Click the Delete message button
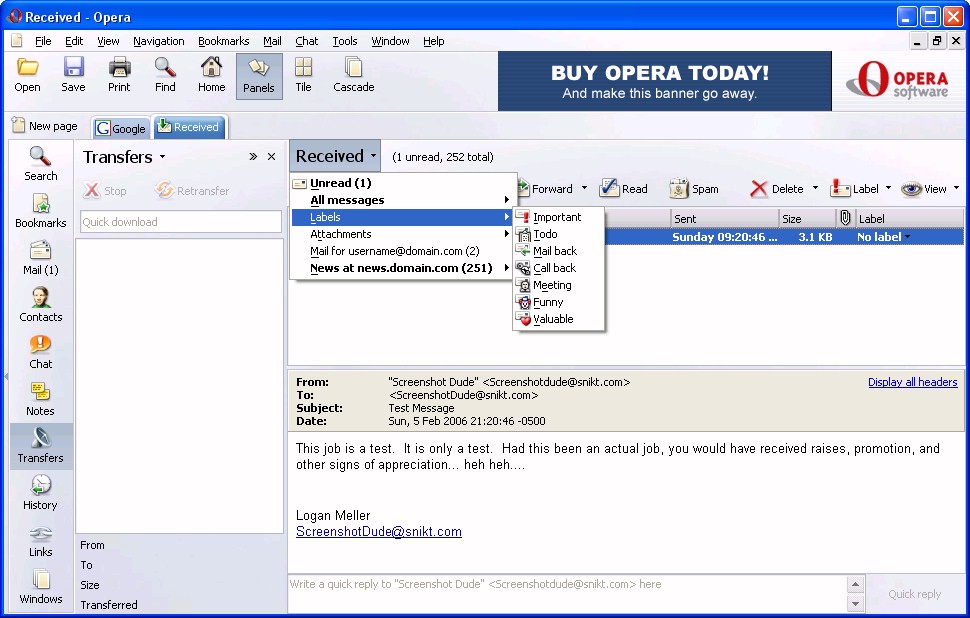 tap(776, 189)
